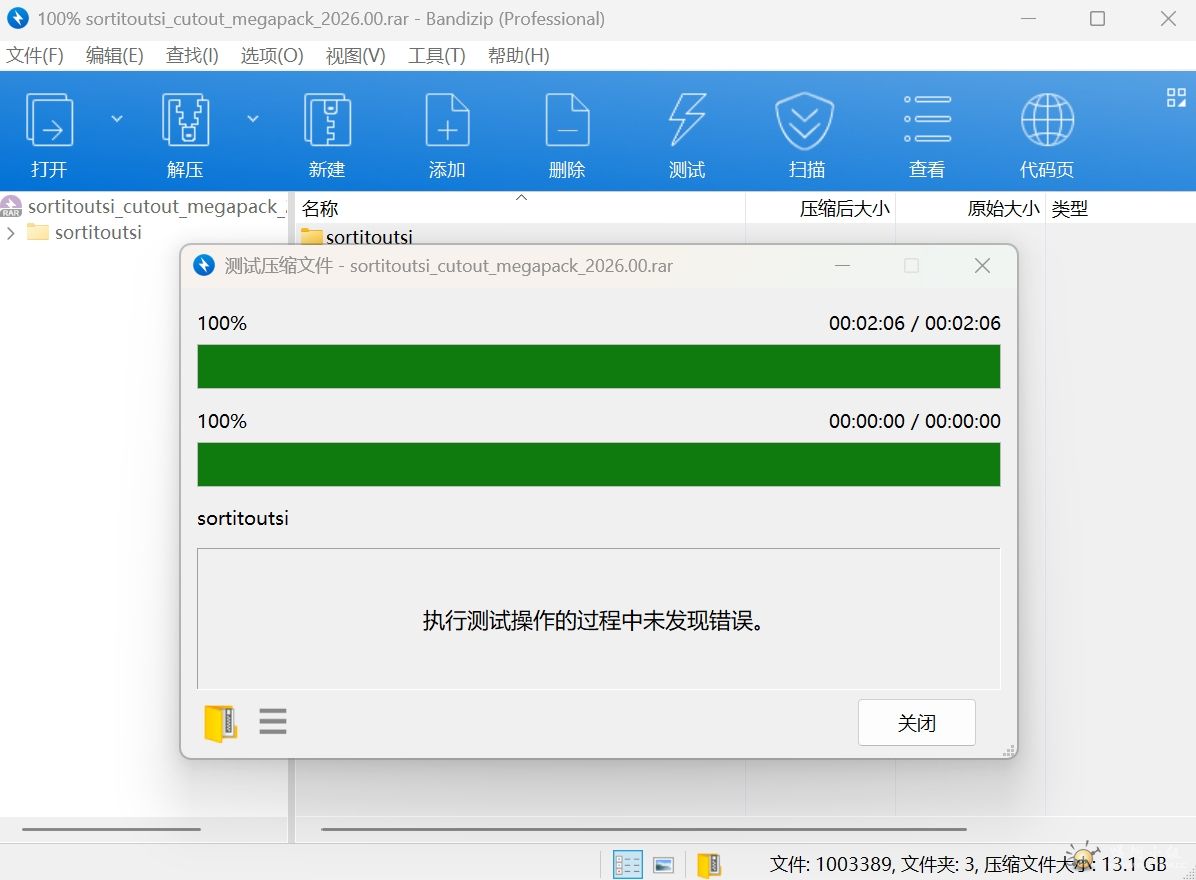Switch to details view in status bar
The image size is (1196, 880).
pos(627,865)
